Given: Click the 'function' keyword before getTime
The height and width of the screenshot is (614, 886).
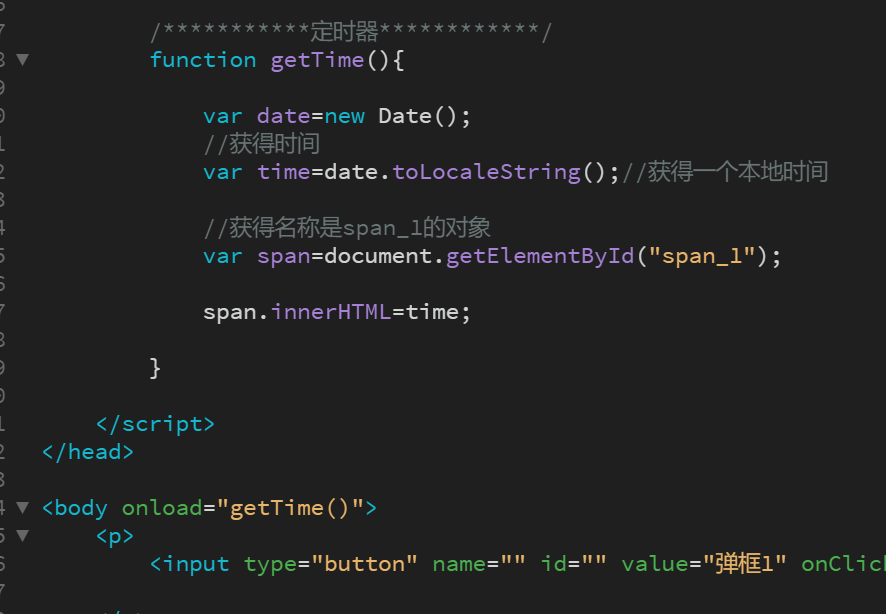Looking at the screenshot, I should pyautogui.click(x=203, y=59).
